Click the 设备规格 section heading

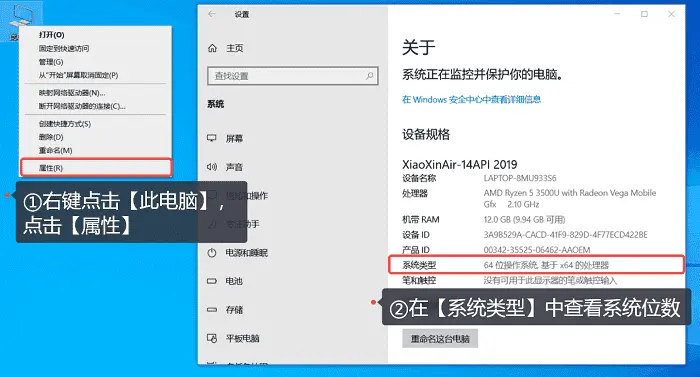(x=426, y=134)
